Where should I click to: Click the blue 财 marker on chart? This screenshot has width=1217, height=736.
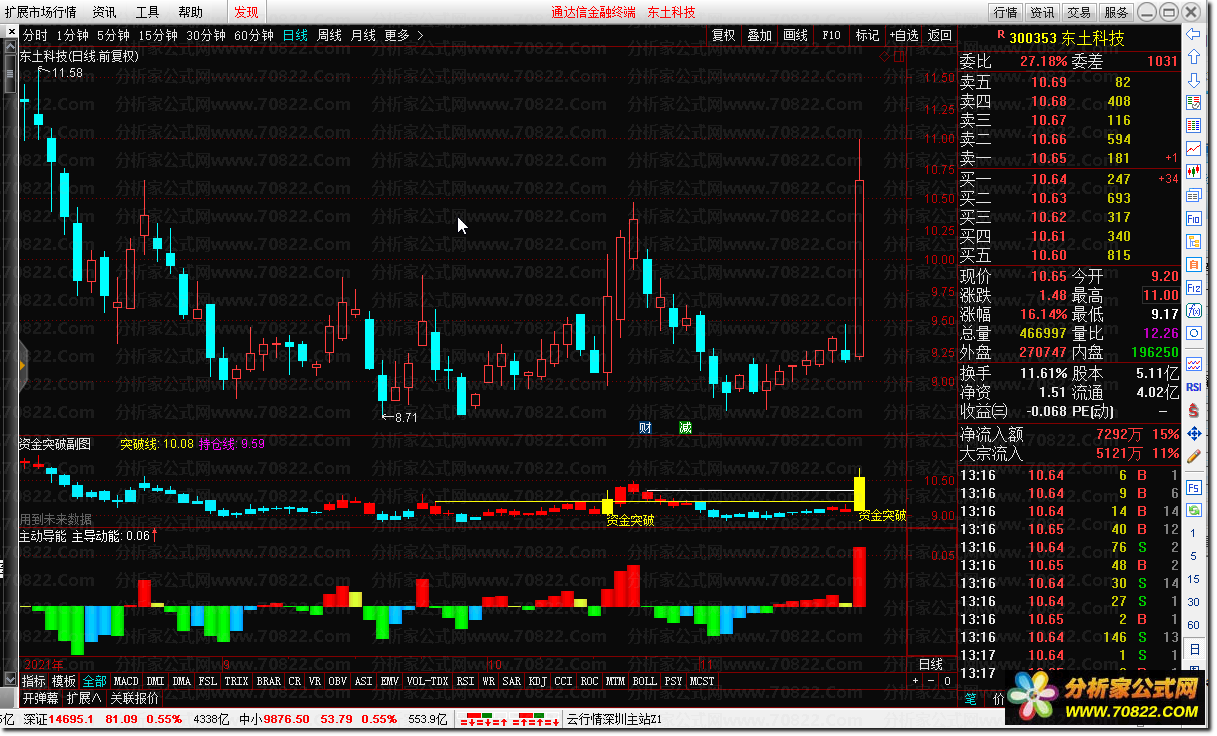point(645,427)
